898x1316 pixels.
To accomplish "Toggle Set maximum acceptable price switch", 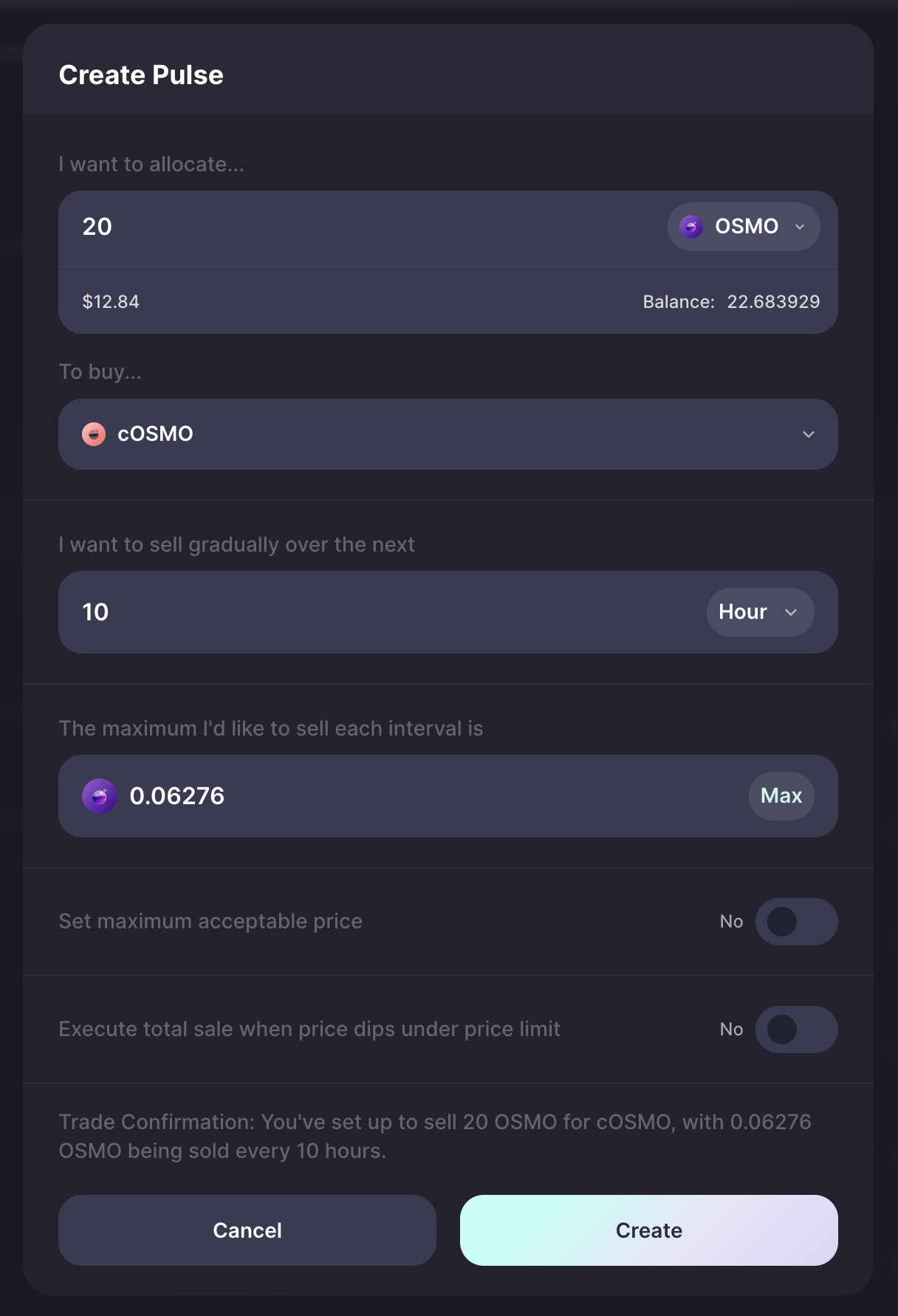I will (796, 922).
